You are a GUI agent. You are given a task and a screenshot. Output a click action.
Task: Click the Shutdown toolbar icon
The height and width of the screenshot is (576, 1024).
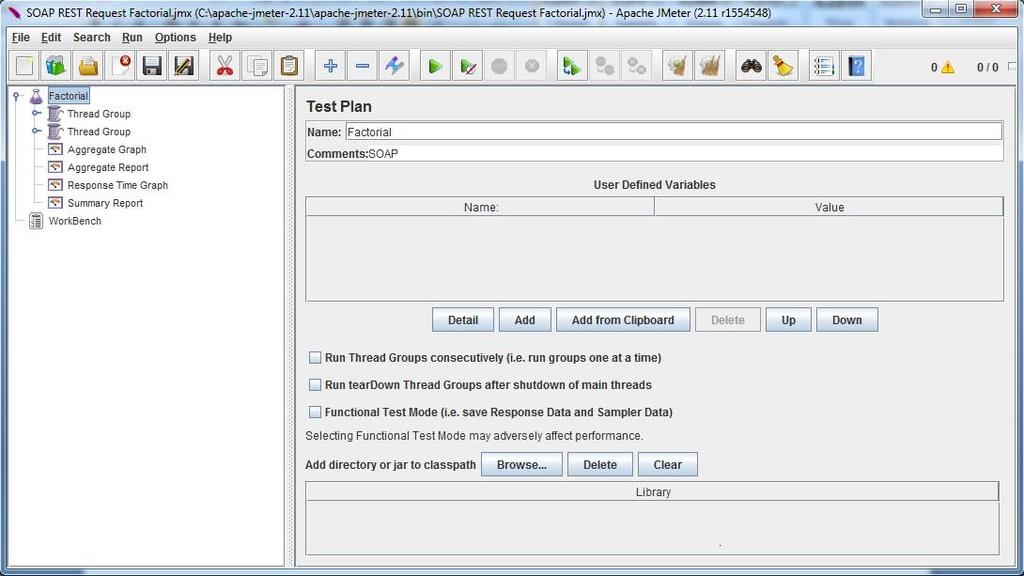532,66
